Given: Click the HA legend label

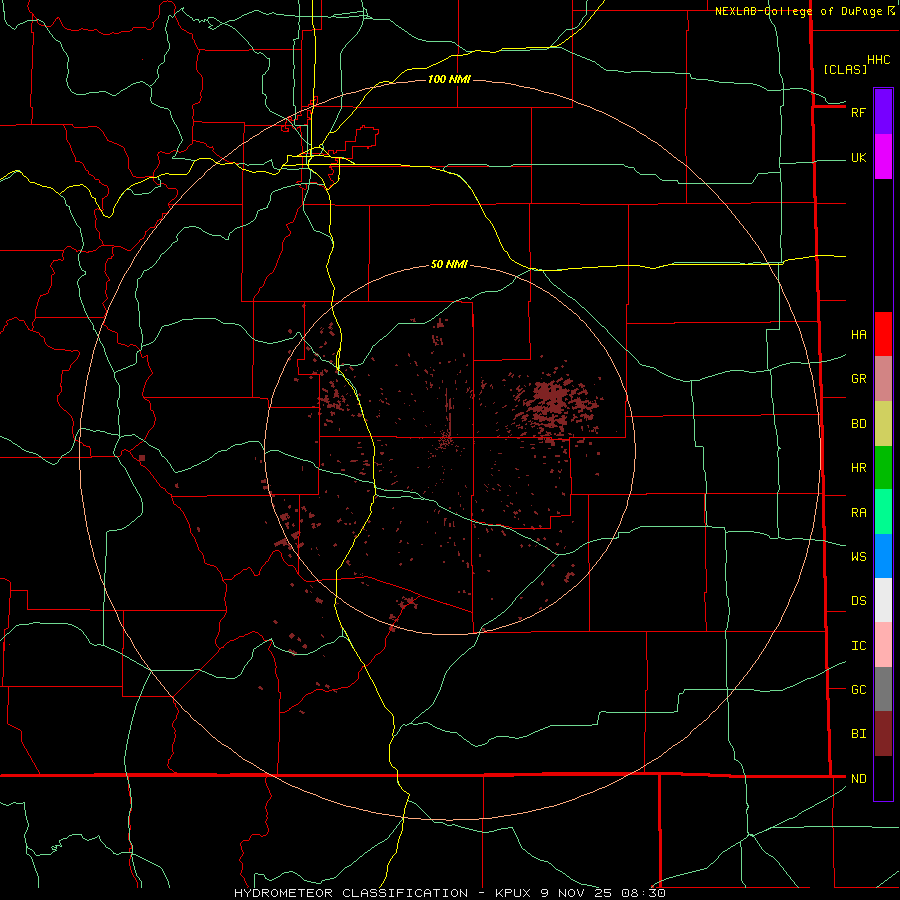Looking at the screenshot, I should pyautogui.click(x=858, y=335).
